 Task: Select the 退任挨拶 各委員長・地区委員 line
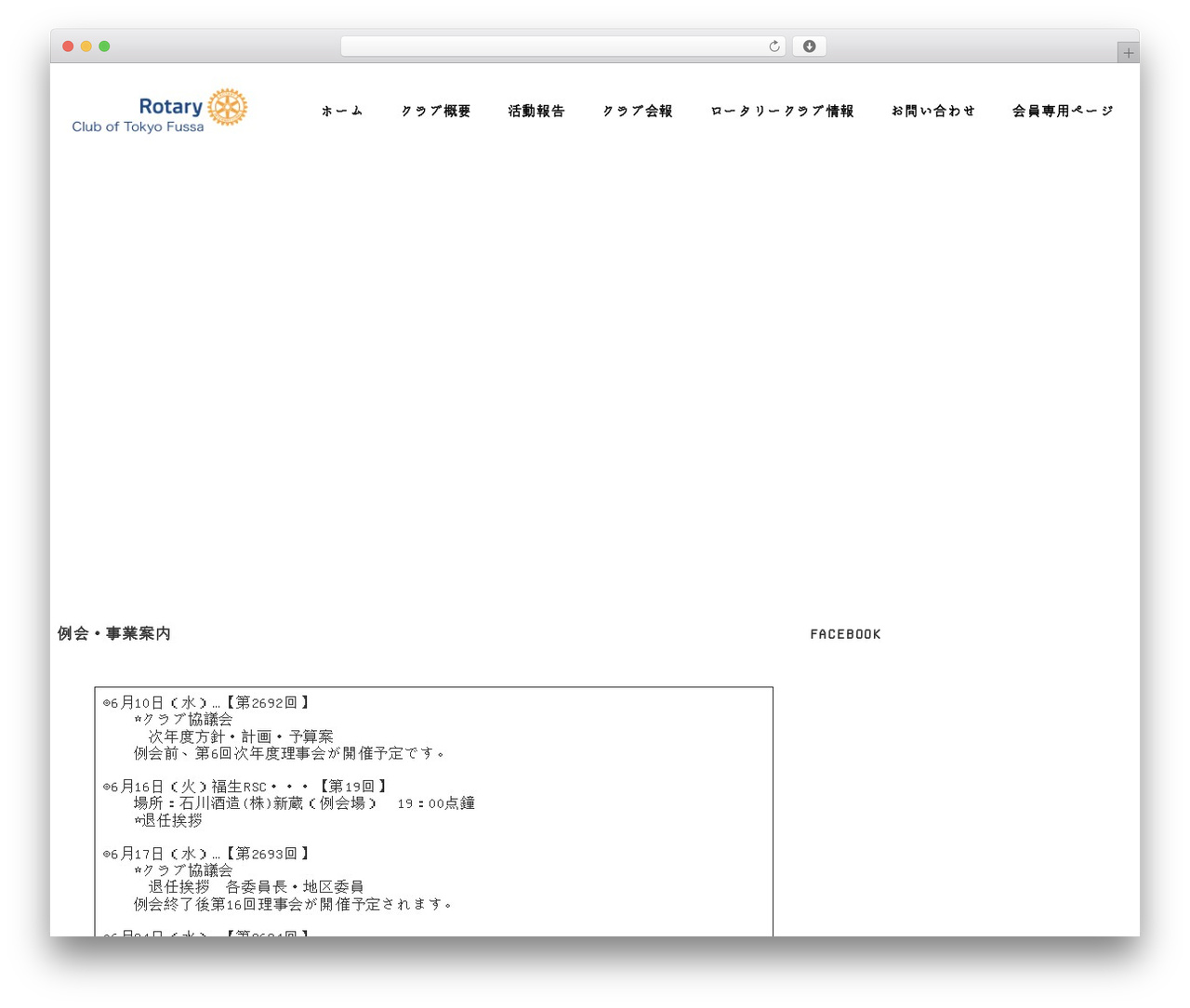point(256,887)
